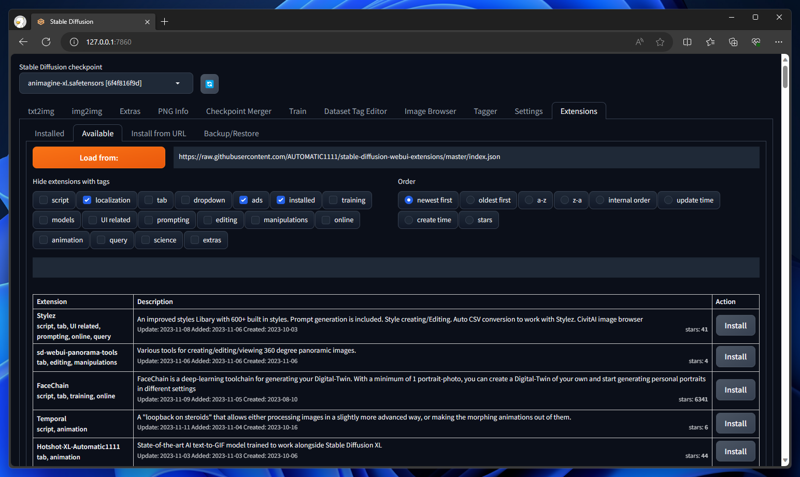This screenshot has width=800, height=477.
Task: Open the Checkpoint Merger tab
Action: (x=238, y=111)
